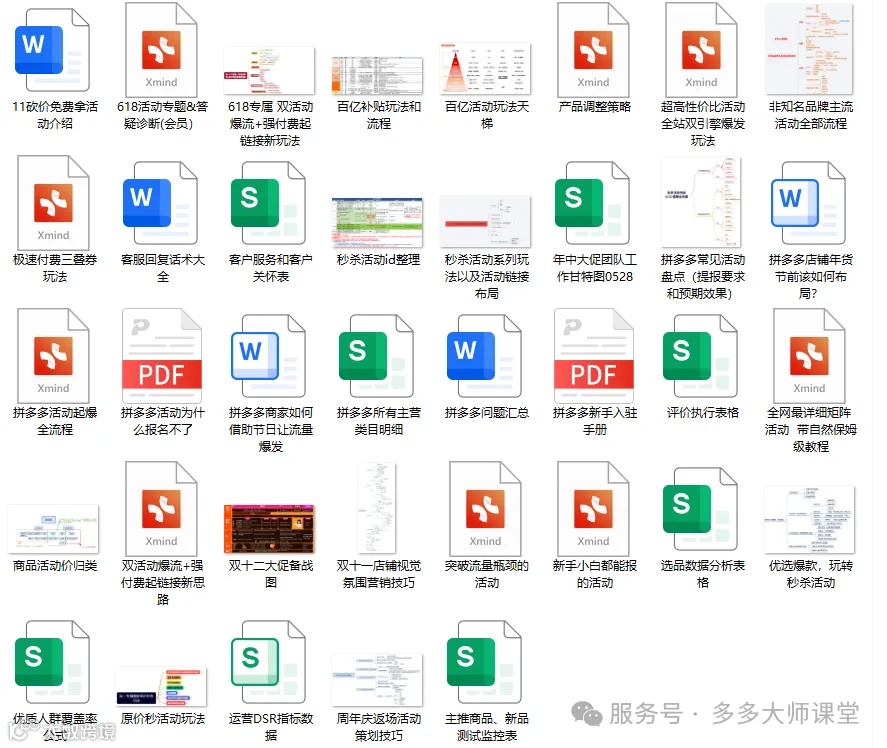Viewport: 887px width, 748px height.
Task: Select the 拼多多活动为什么报名不了 PDF icon
Action: click(162, 356)
